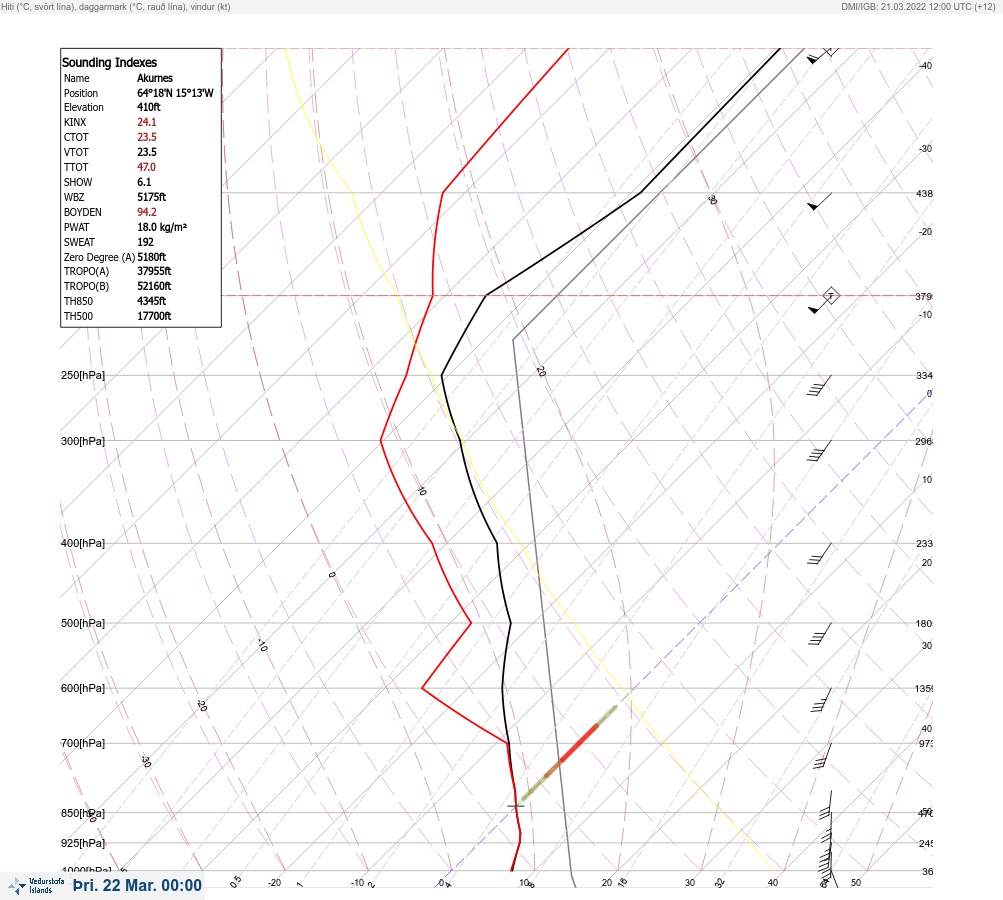1003x900 pixels.
Task: Click the '700[hPa]' pressure label
Action: point(83,743)
